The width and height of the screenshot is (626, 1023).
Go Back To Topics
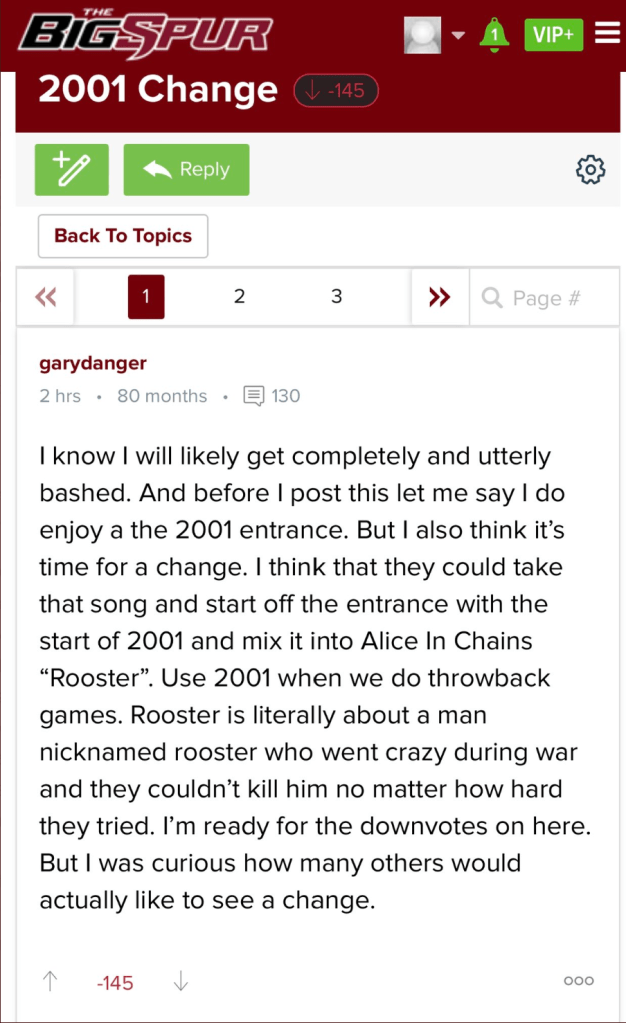click(x=123, y=236)
